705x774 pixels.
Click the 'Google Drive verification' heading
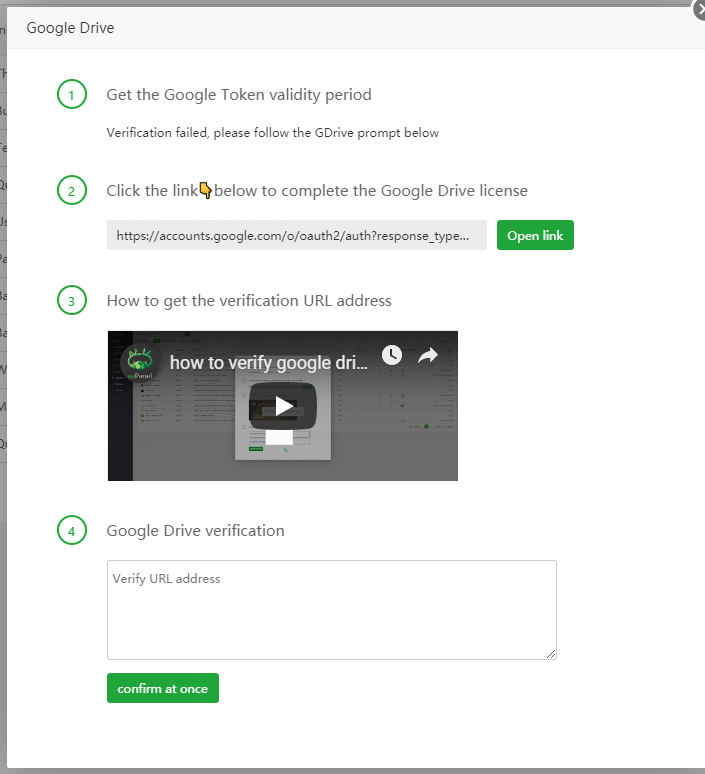(x=196, y=531)
